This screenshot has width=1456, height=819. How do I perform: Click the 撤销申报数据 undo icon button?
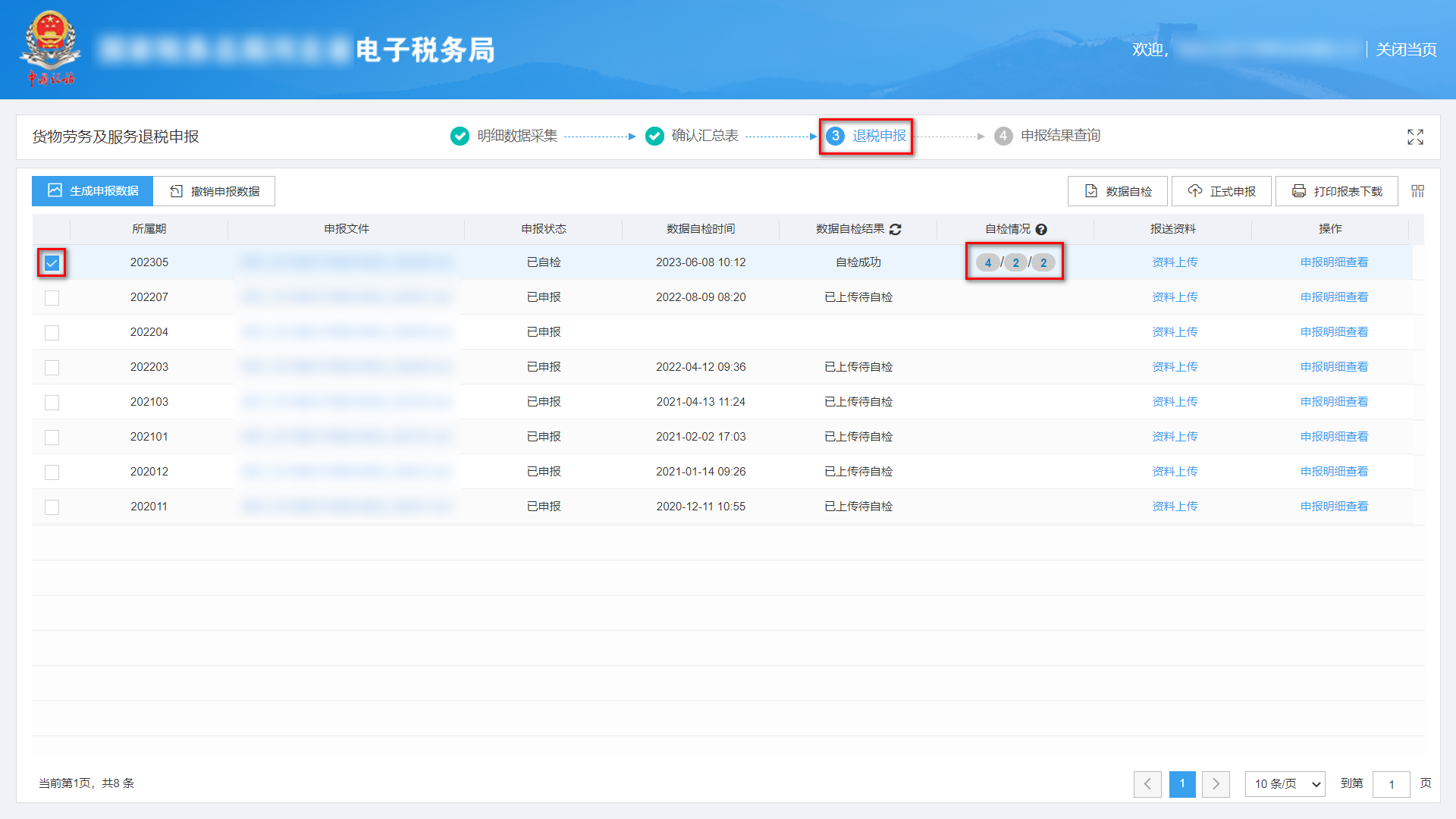click(175, 190)
